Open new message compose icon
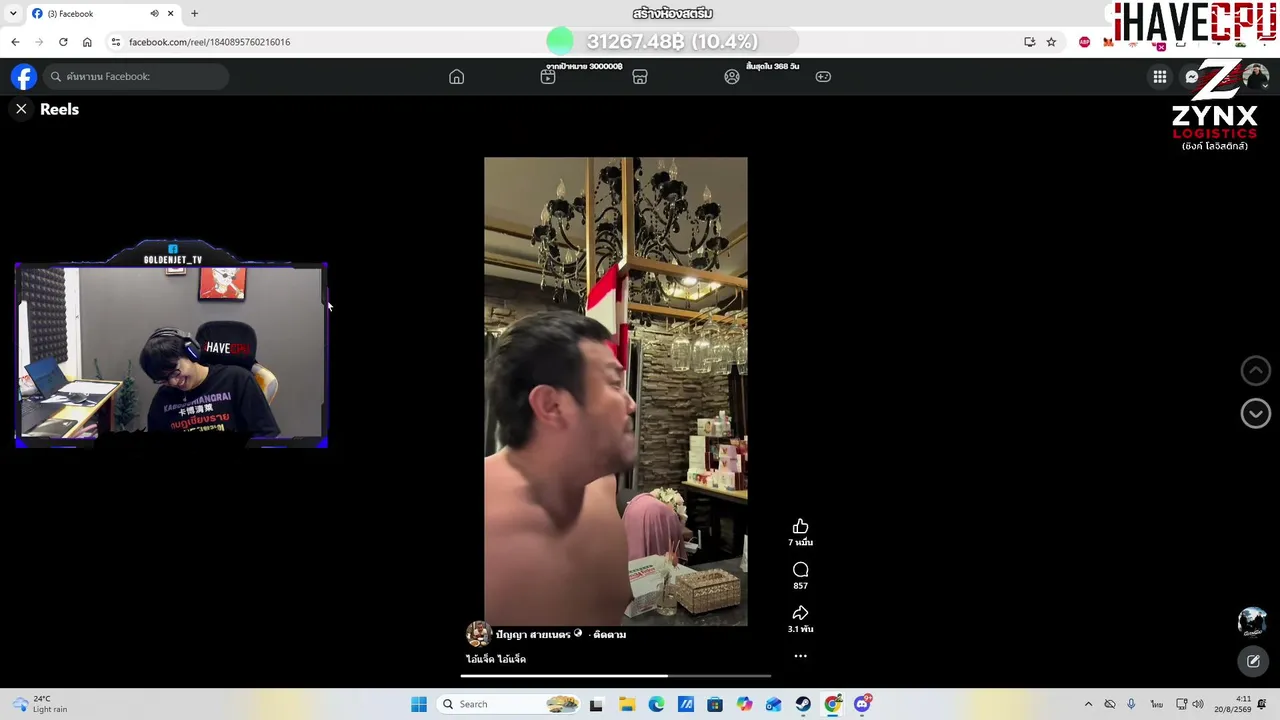Image resolution: width=1280 pixels, height=720 pixels. click(x=1253, y=661)
